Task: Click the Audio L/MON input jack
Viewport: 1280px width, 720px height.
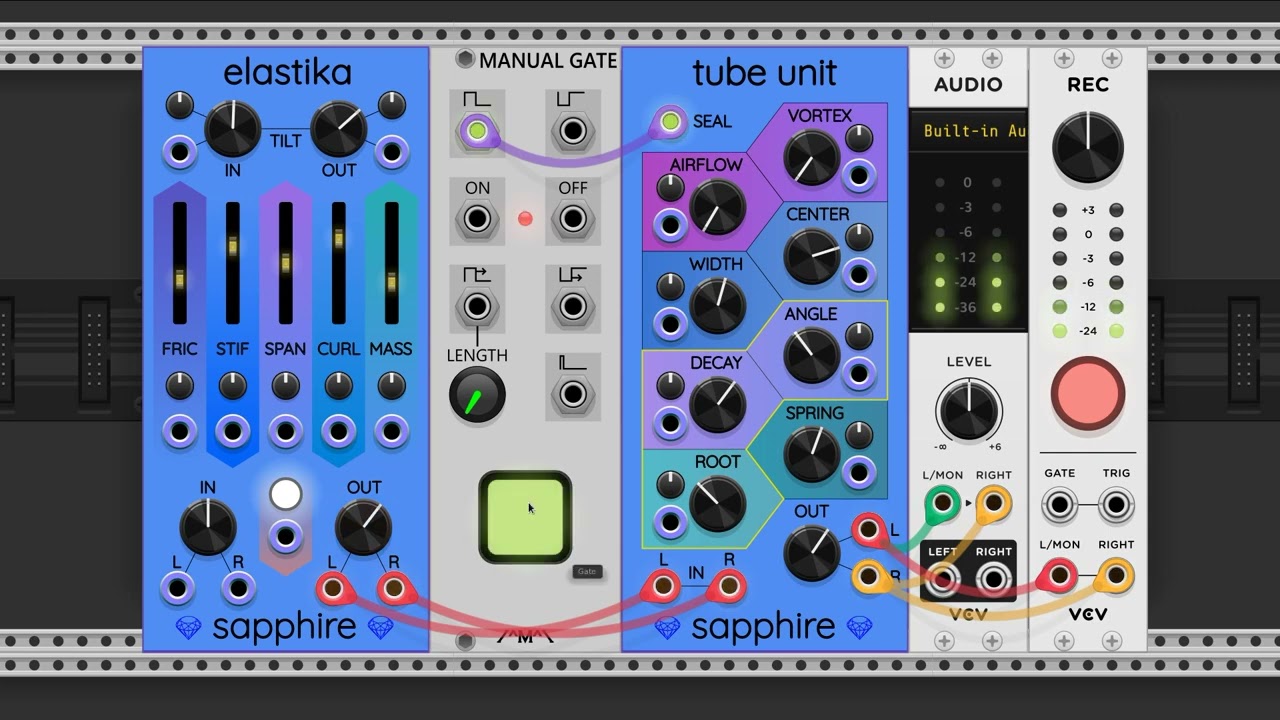Action: (942, 504)
